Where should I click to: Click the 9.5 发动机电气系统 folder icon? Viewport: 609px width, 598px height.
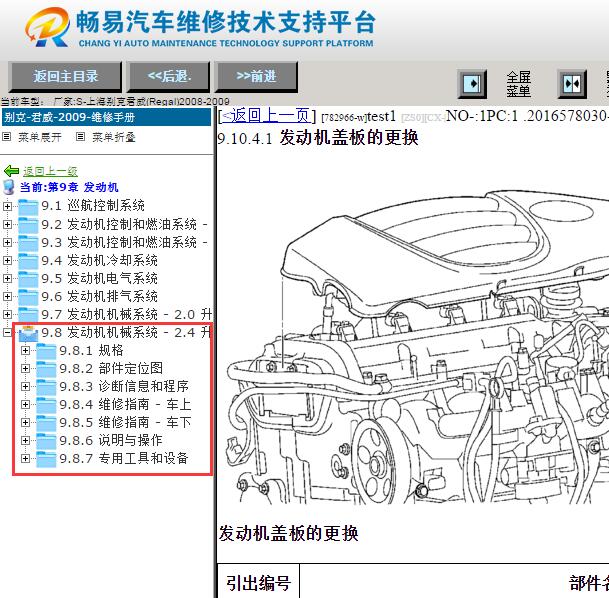(28, 278)
